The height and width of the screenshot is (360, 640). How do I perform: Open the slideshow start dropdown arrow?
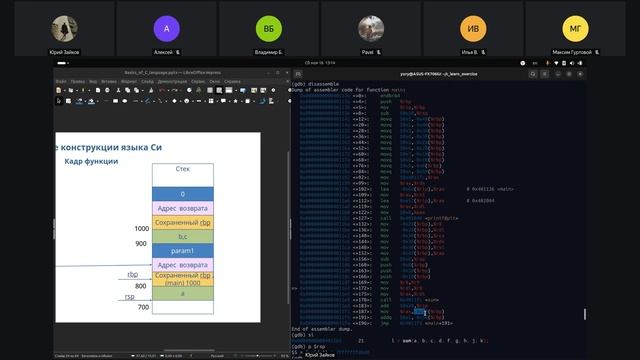[x=236, y=91]
